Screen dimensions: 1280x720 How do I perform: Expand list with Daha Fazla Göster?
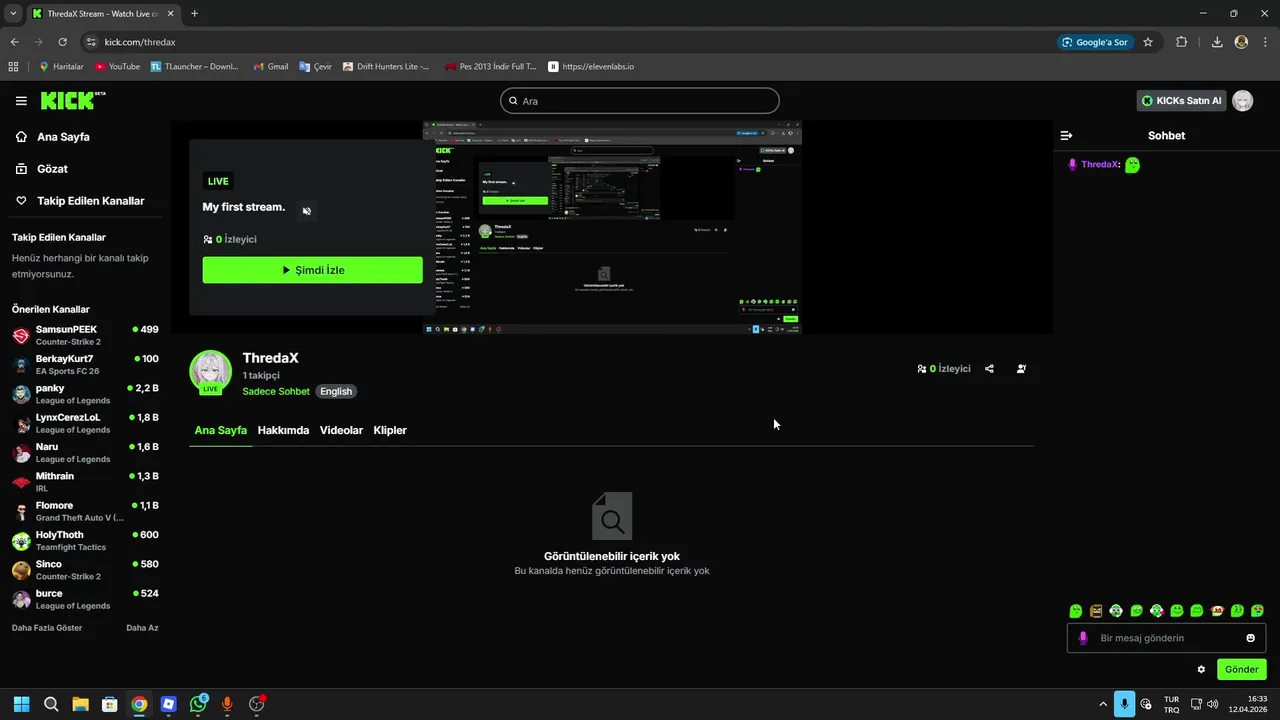(x=47, y=628)
